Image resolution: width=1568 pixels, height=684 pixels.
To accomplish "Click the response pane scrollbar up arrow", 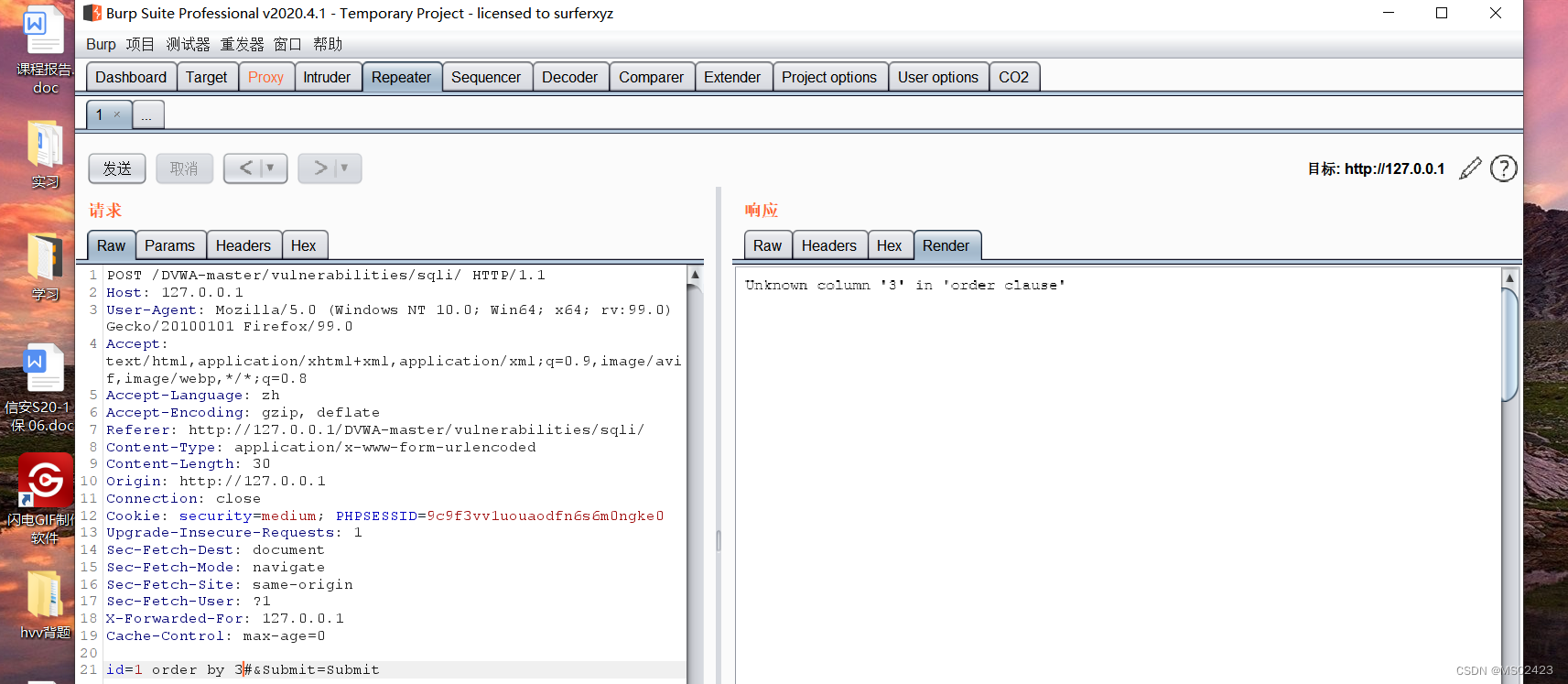I will click(x=1509, y=277).
